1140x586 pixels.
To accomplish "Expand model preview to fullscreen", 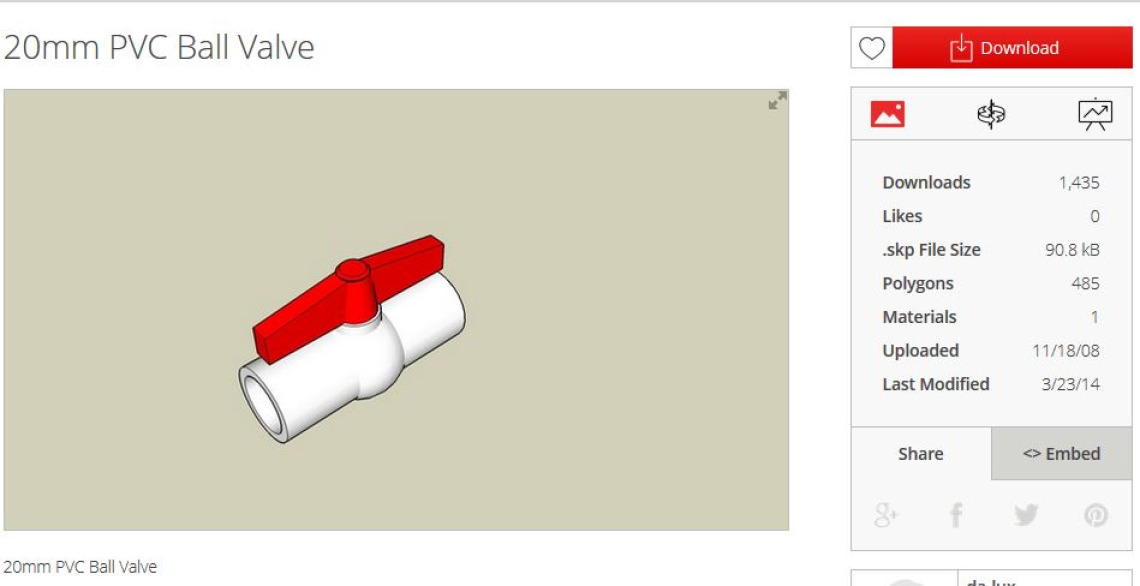I will tap(777, 101).
